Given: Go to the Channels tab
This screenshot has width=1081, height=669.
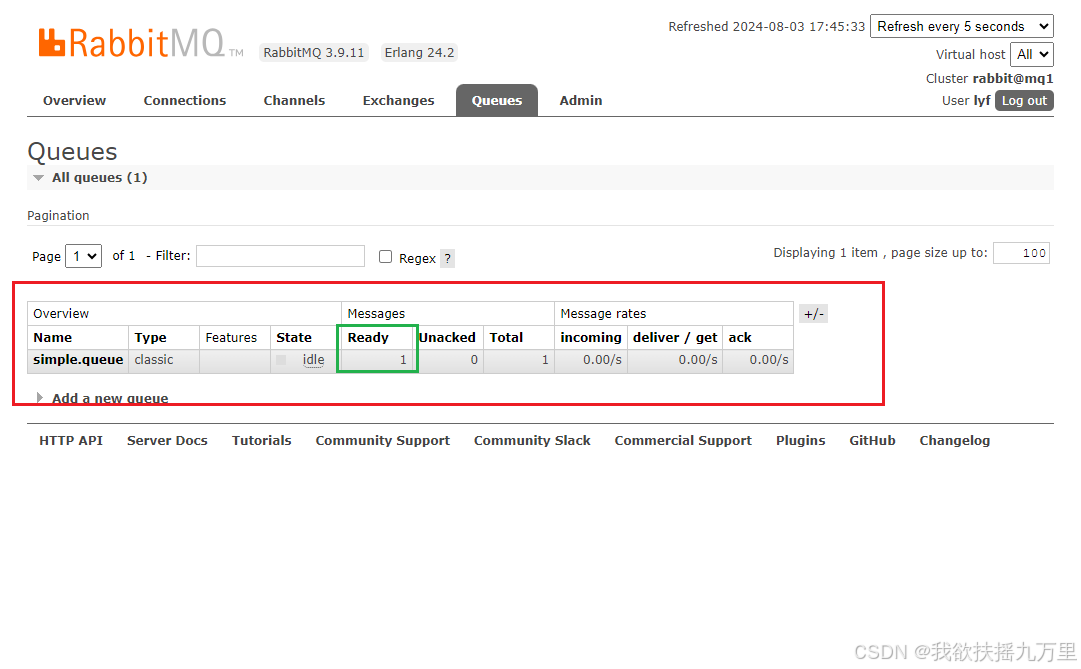Looking at the screenshot, I should [x=294, y=101].
